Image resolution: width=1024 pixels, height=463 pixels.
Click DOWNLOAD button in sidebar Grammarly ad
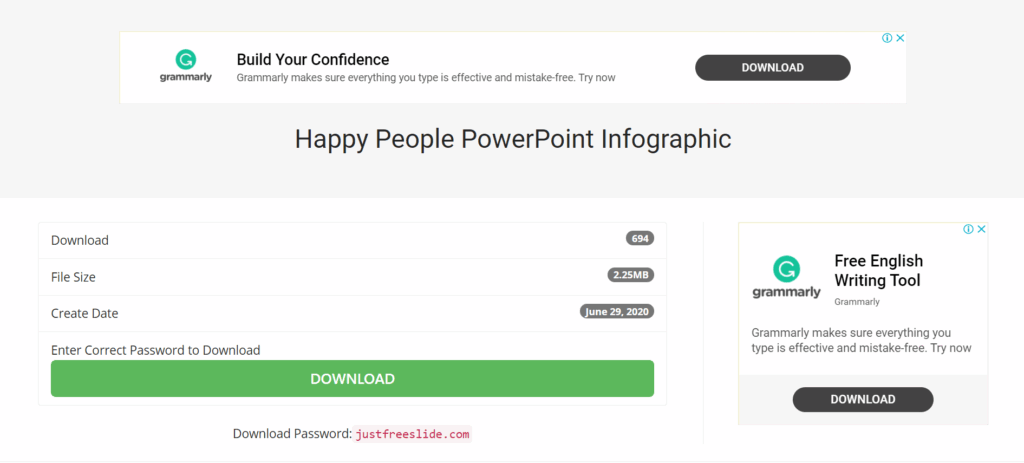[863, 400]
